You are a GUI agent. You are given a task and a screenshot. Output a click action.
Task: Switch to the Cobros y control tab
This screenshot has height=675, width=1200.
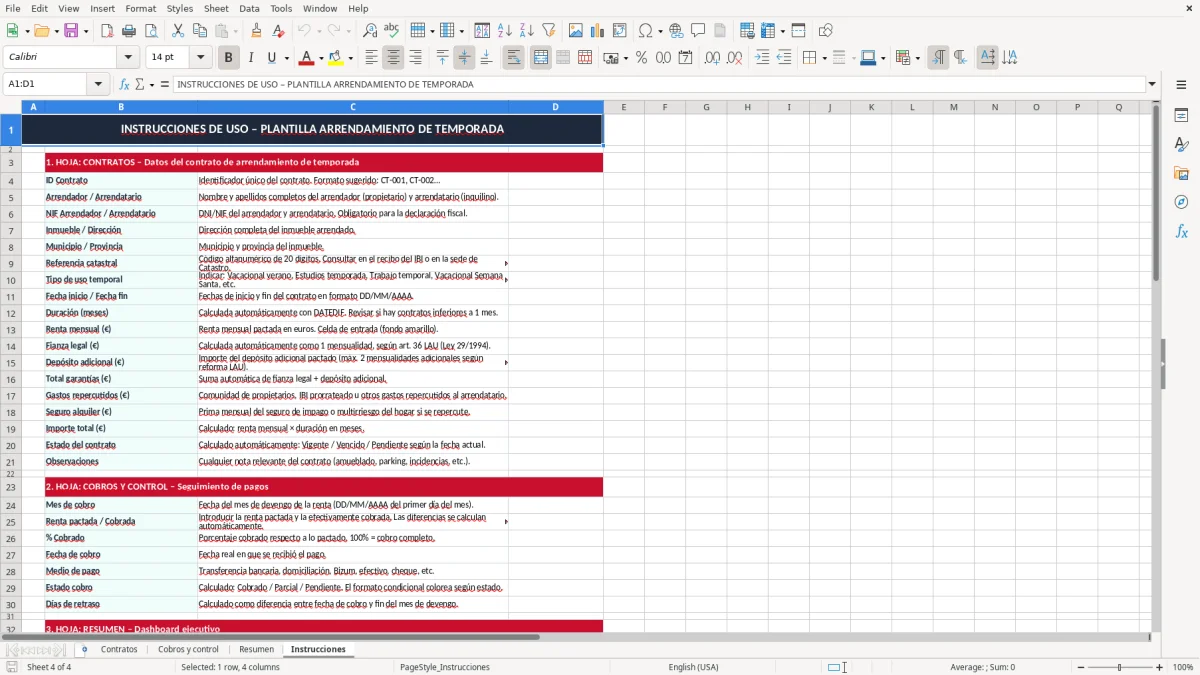click(x=188, y=649)
